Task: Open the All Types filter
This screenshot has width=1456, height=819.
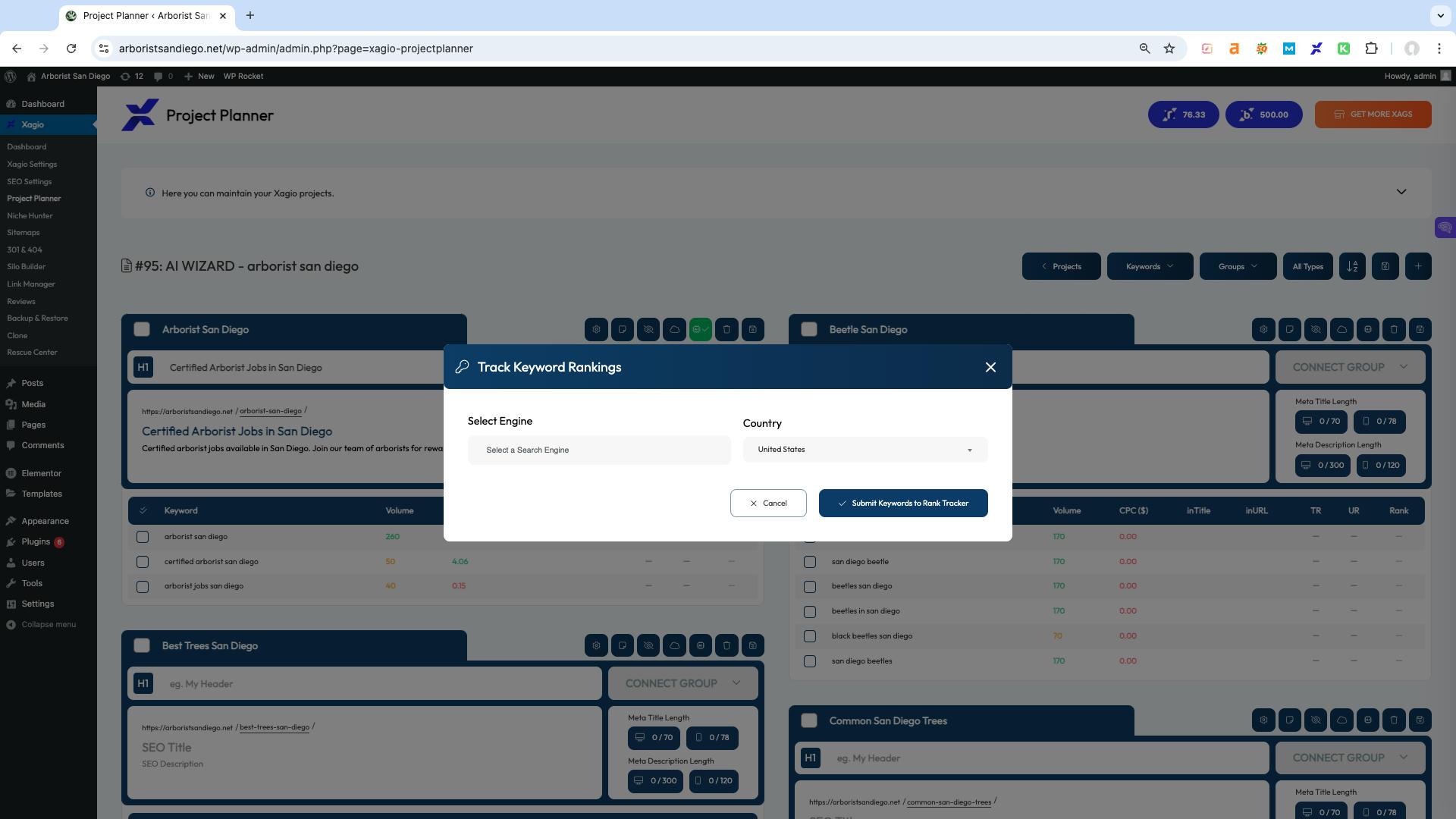Action: click(x=1307, y=266)
